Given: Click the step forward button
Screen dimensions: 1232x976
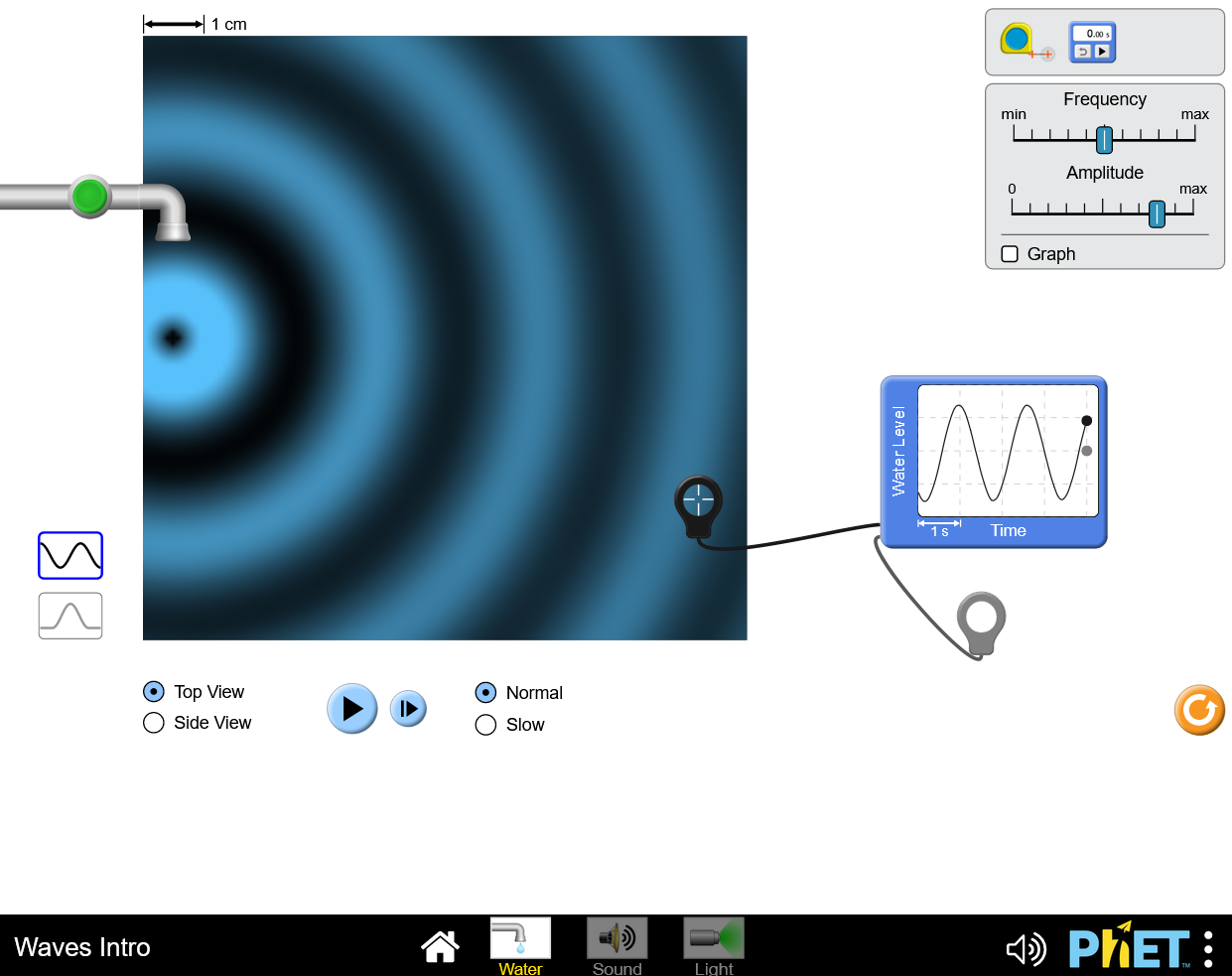Looking at the screenshot, I should tap(408, 709).
